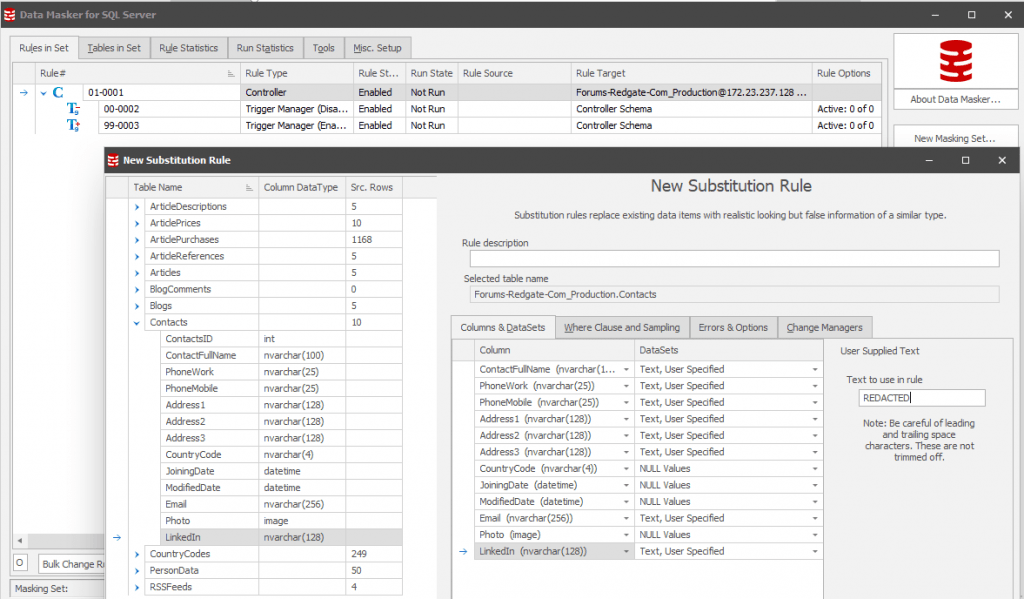Select the Trigger Manager (Disable) icon on rule 00-0002
The width and height of the screenshot is (1024, 599).
tap(73, 107)
